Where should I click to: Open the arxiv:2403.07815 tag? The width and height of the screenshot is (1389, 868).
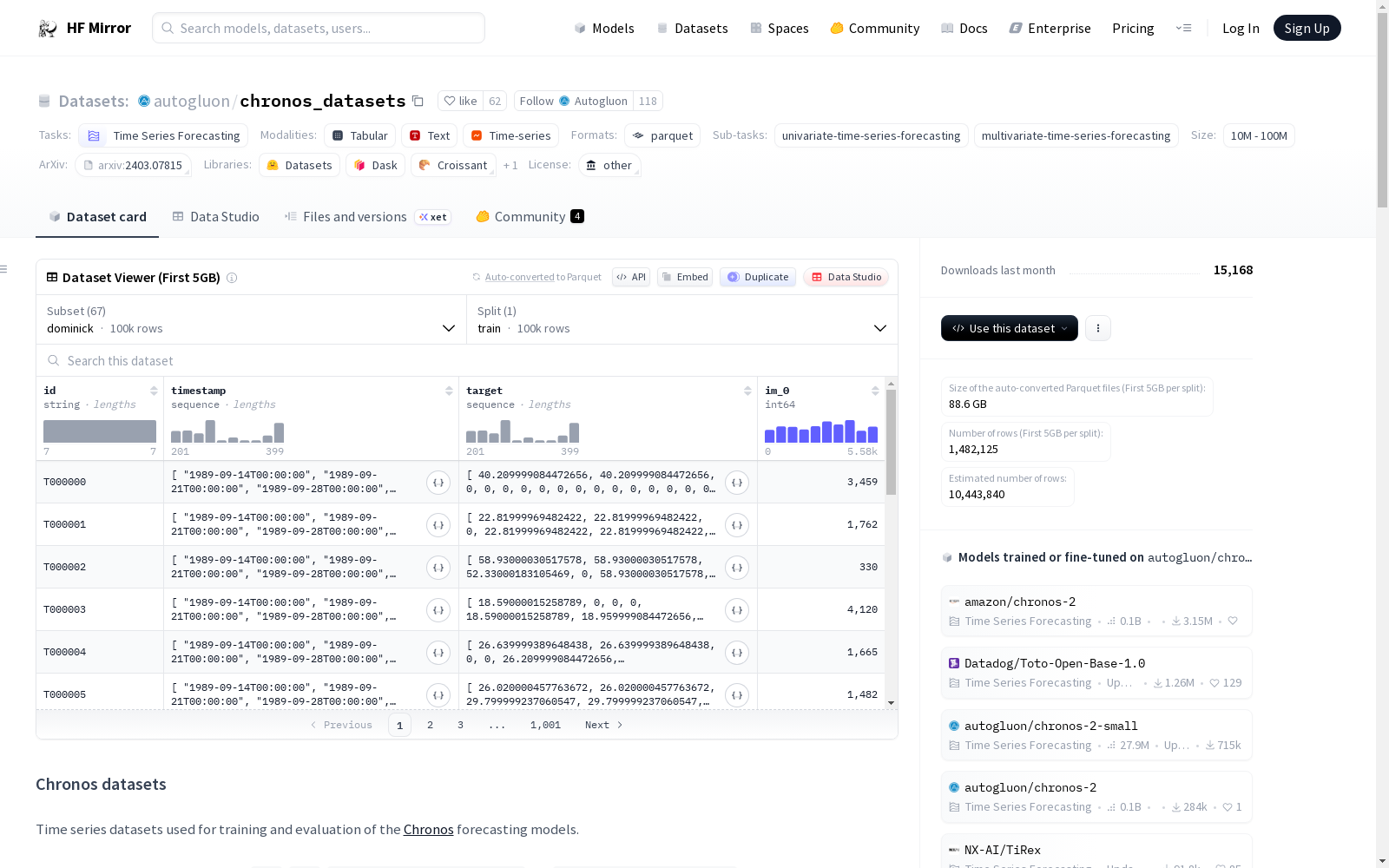[x=133, y=165]
